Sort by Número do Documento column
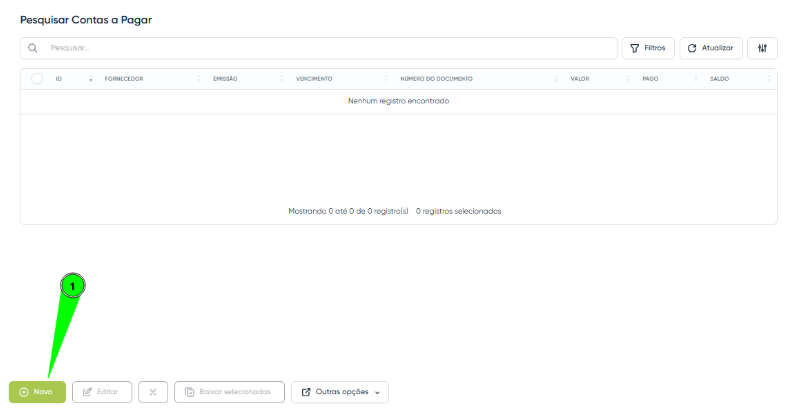The image size is (792, 416). (436, 78)
